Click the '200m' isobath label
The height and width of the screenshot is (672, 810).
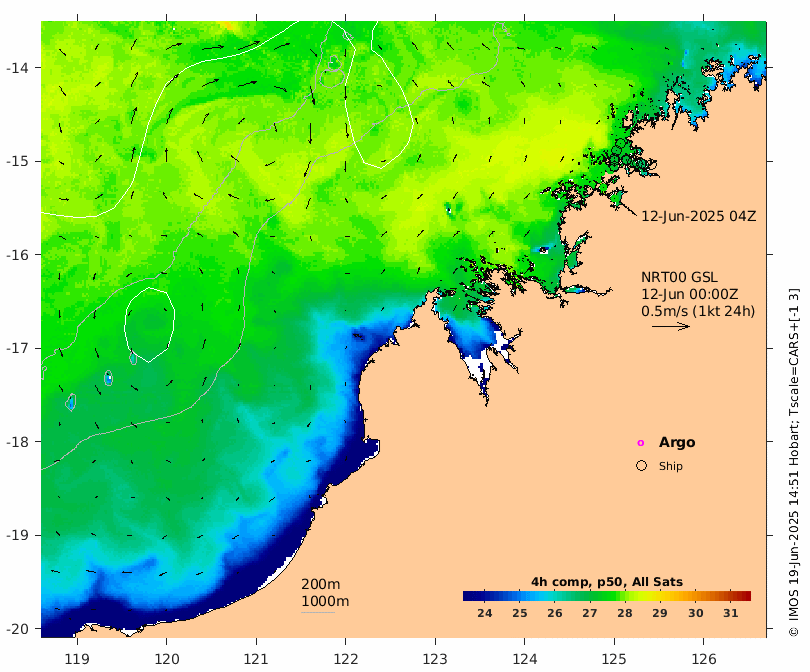coord(320,584)
